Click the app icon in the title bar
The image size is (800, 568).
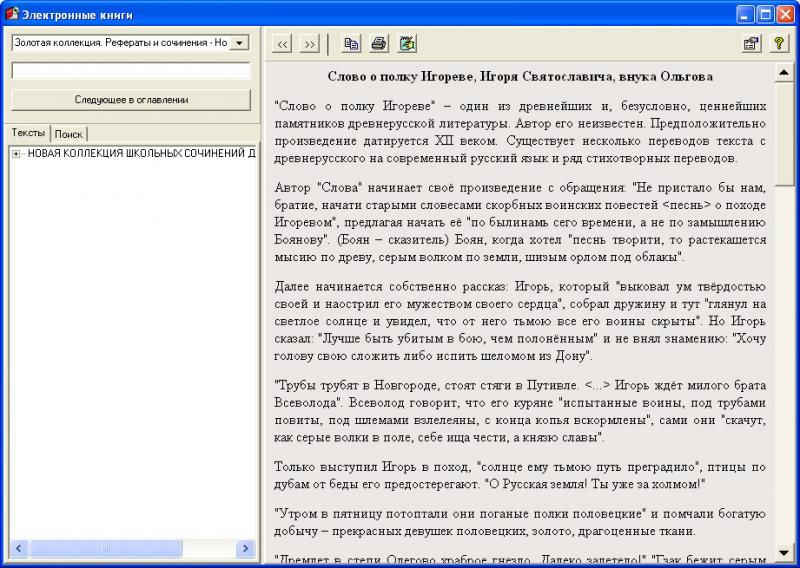tap(13, 14)
